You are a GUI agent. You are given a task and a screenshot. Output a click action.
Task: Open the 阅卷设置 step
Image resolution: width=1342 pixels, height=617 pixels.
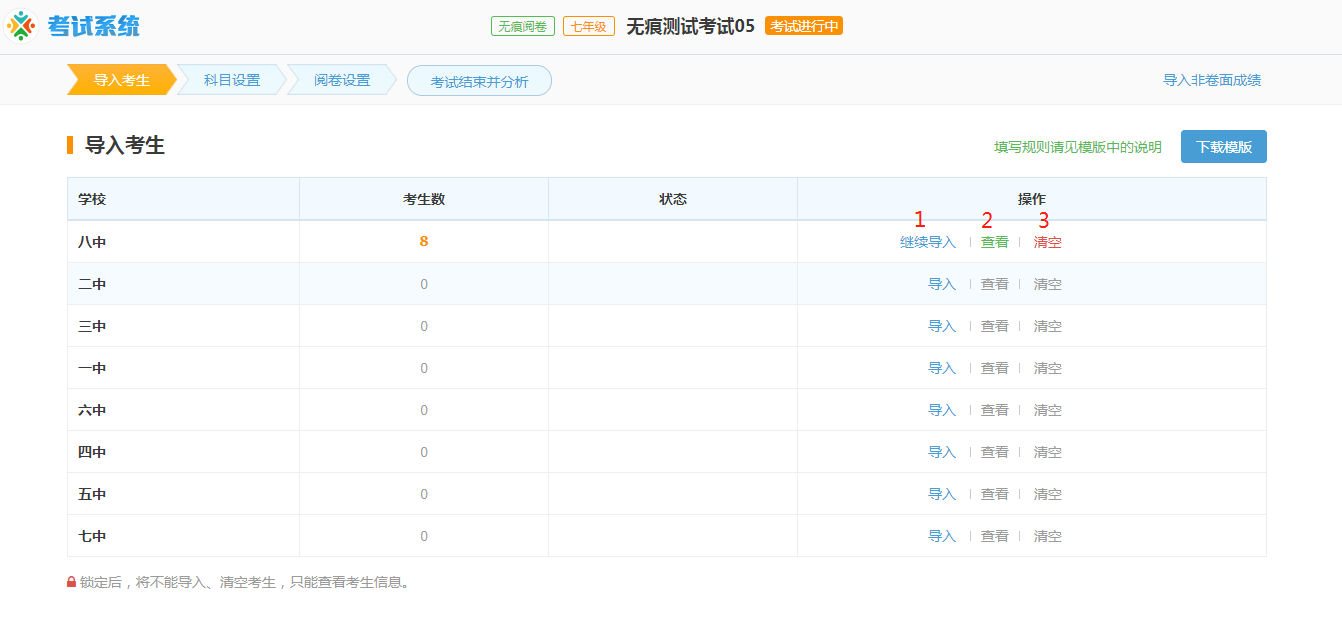click(340, 80)
